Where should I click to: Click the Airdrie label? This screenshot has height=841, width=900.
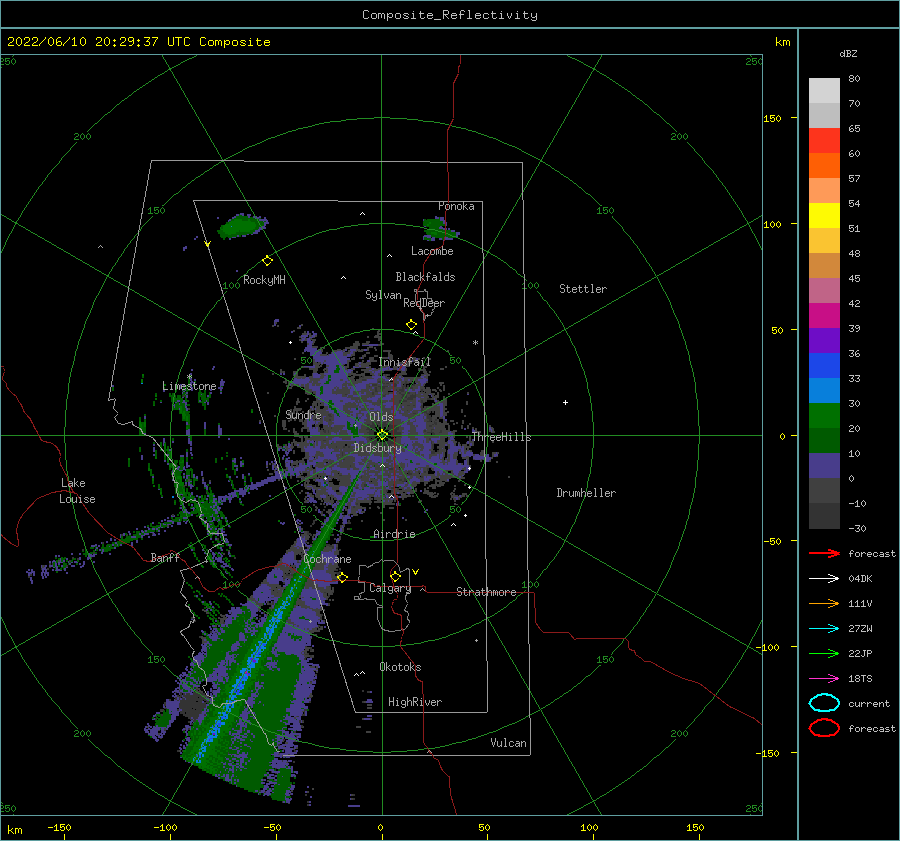point(394,534)
